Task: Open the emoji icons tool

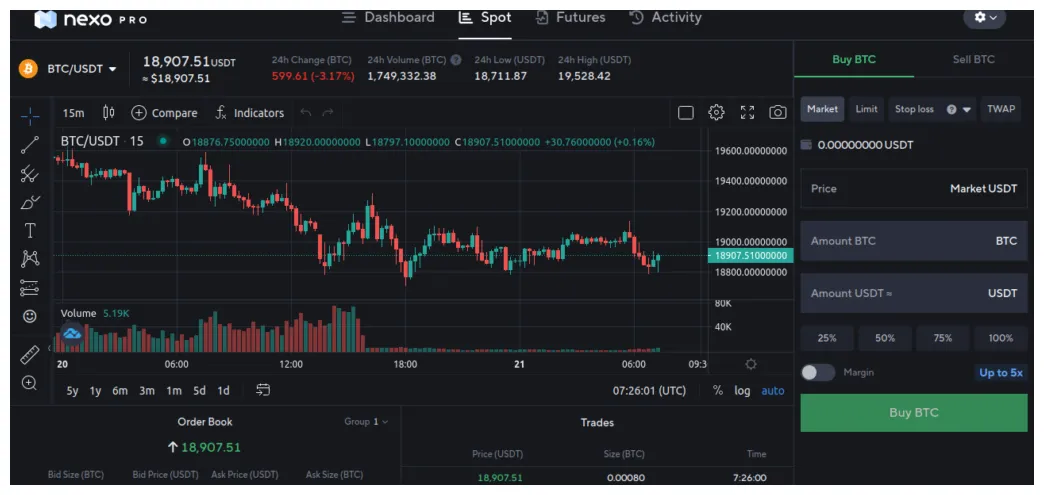Action: click(x=30, y=316)
